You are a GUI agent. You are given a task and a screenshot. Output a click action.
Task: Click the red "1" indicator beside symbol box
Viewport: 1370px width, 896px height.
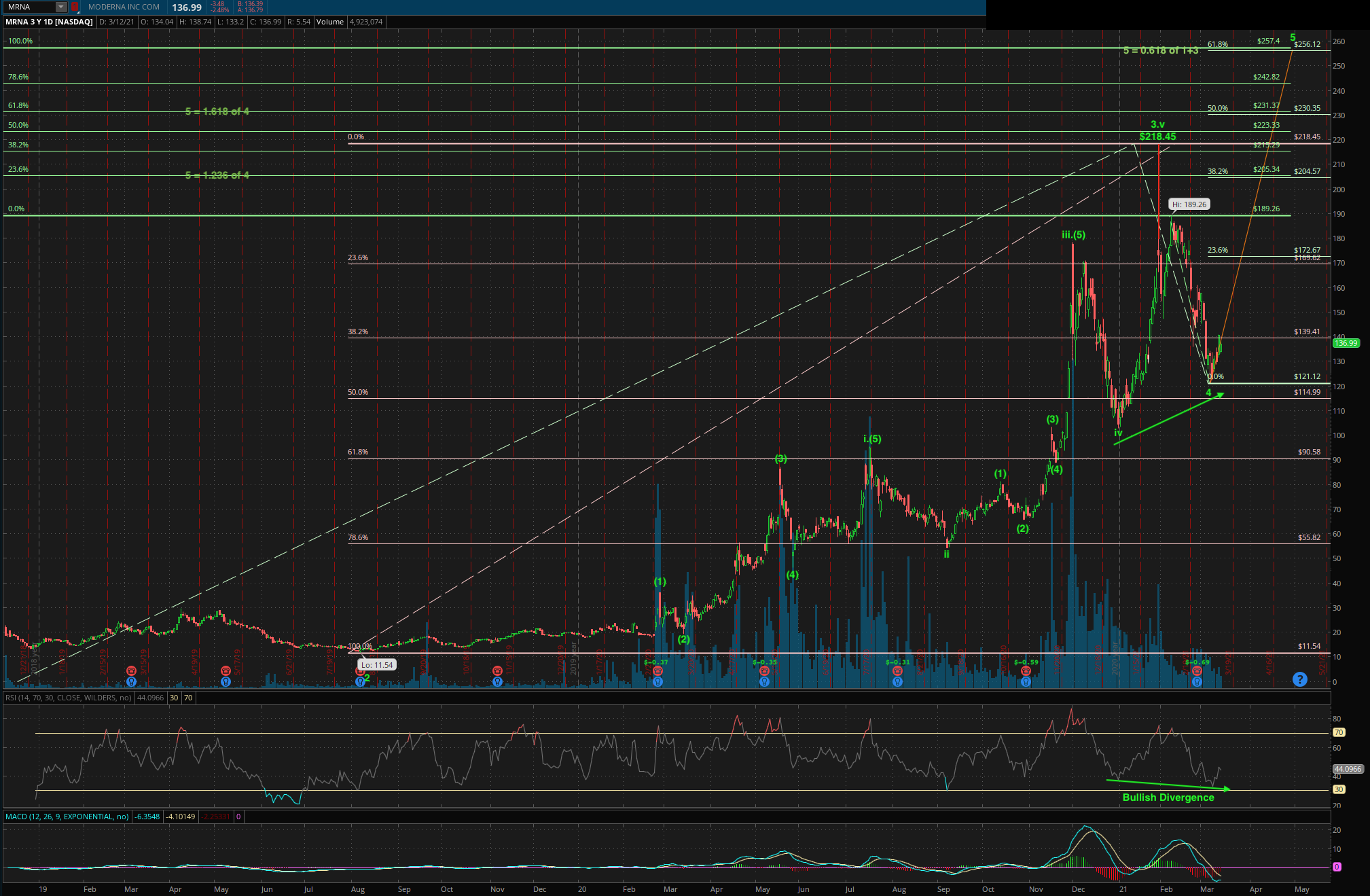coord(75,7)
